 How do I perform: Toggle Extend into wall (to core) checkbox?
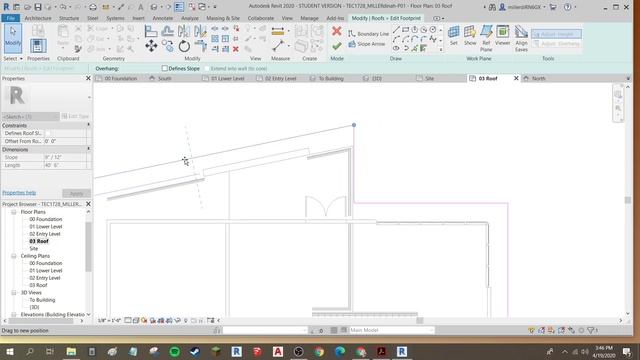tap(207, 68)
